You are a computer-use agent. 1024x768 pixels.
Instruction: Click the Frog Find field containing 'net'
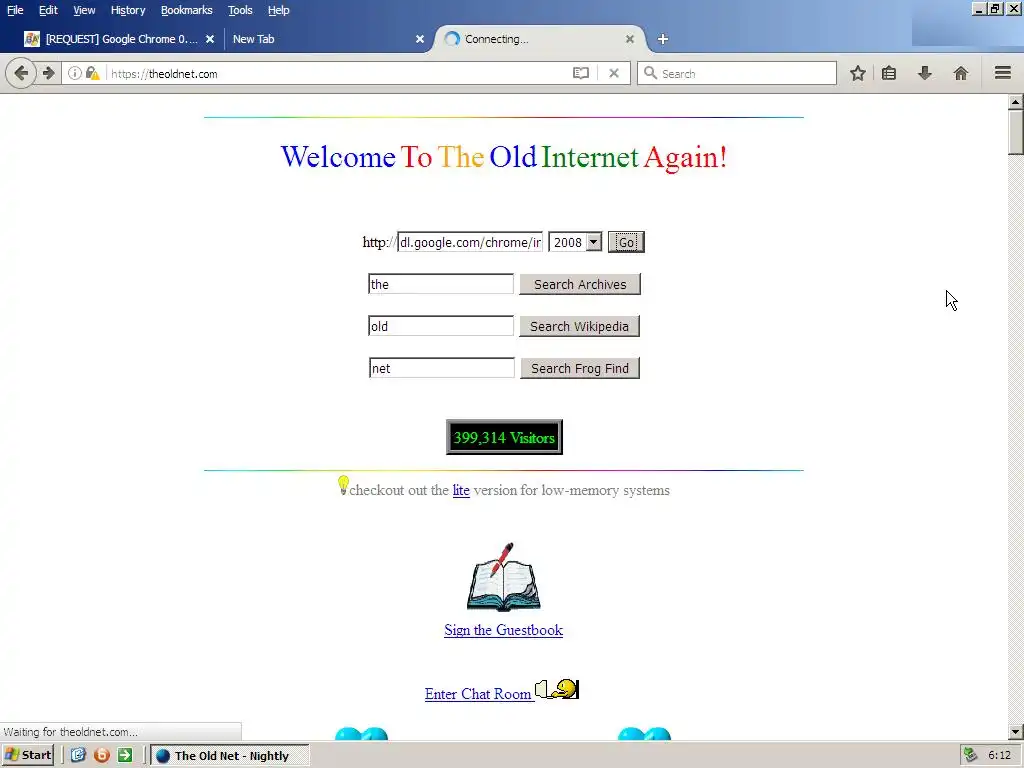pyautogui.click(x=441, y=368)
